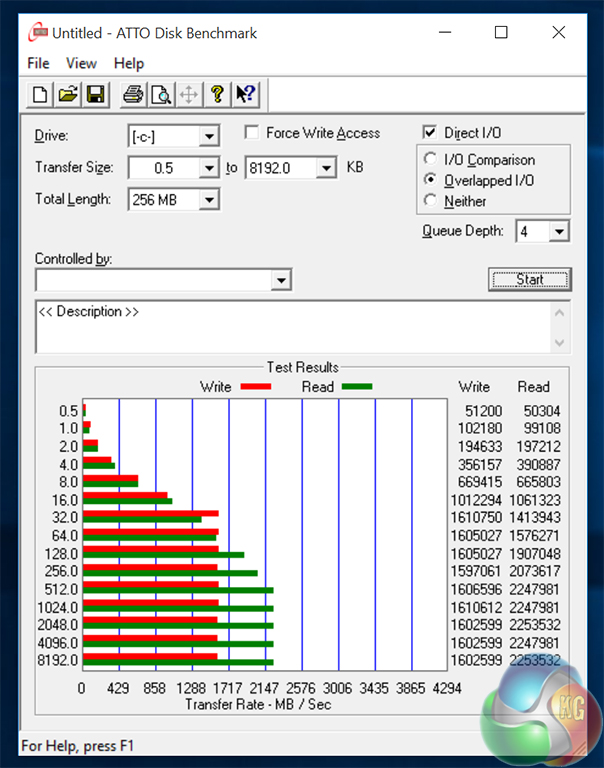Click the Description scrollbar up arrow

pyautogui.click(x=559, y=312)
